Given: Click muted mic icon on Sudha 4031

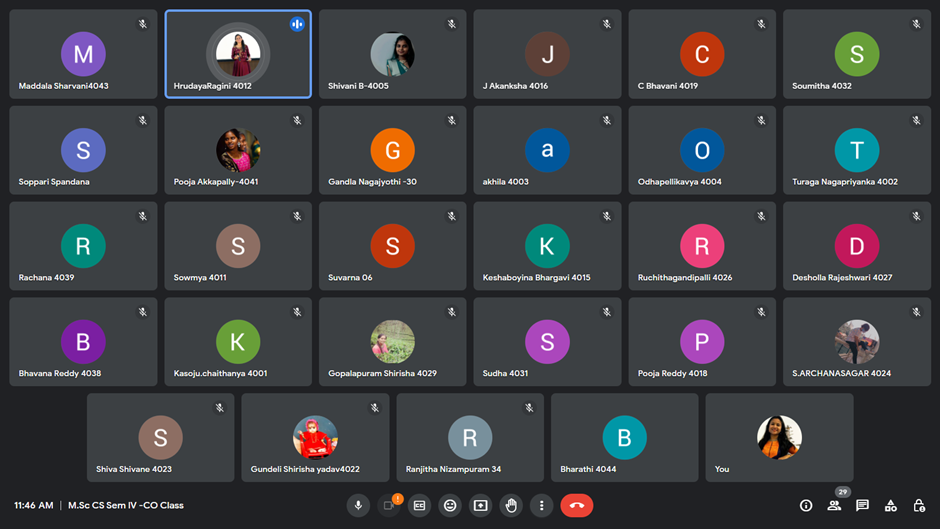Looking at the screenshot, I should 607,312.
